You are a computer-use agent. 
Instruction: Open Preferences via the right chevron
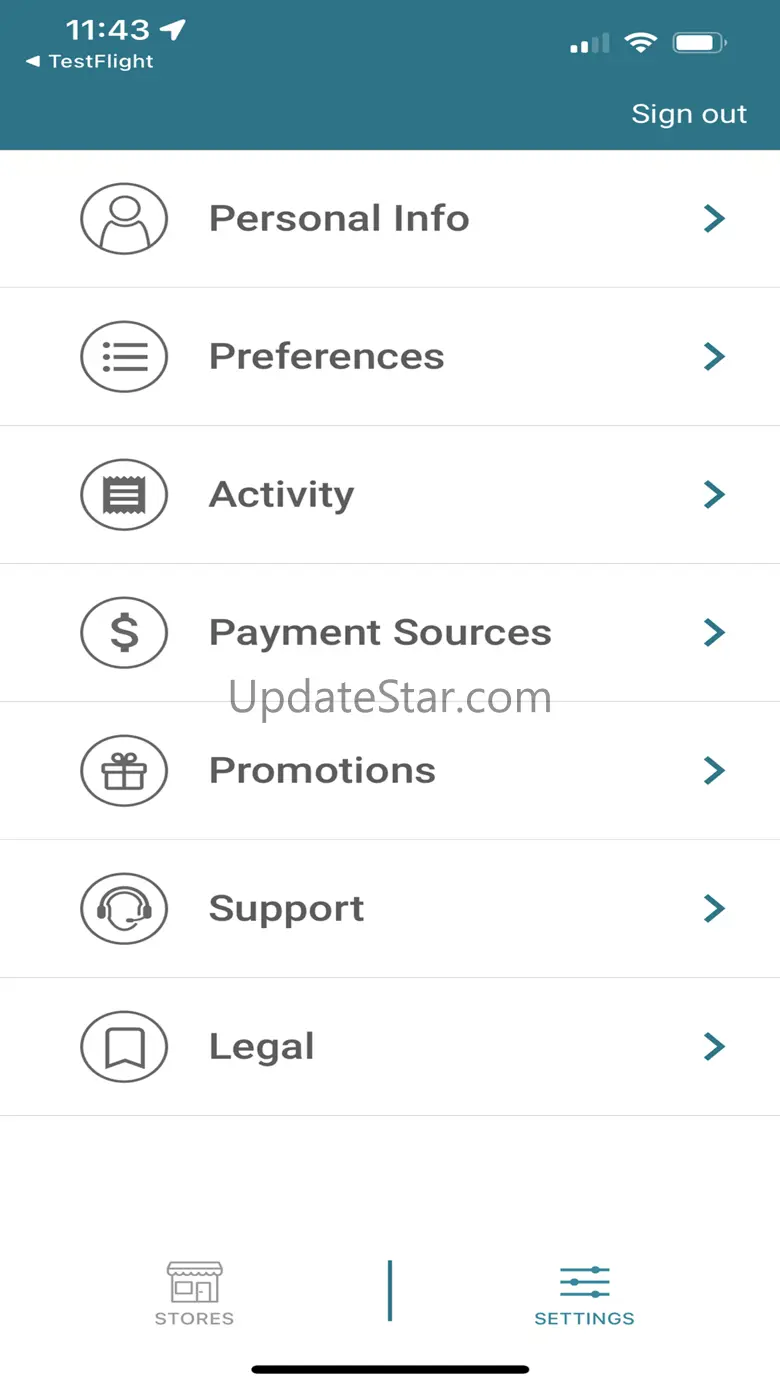pyautogui.click(x=713, y=356)
